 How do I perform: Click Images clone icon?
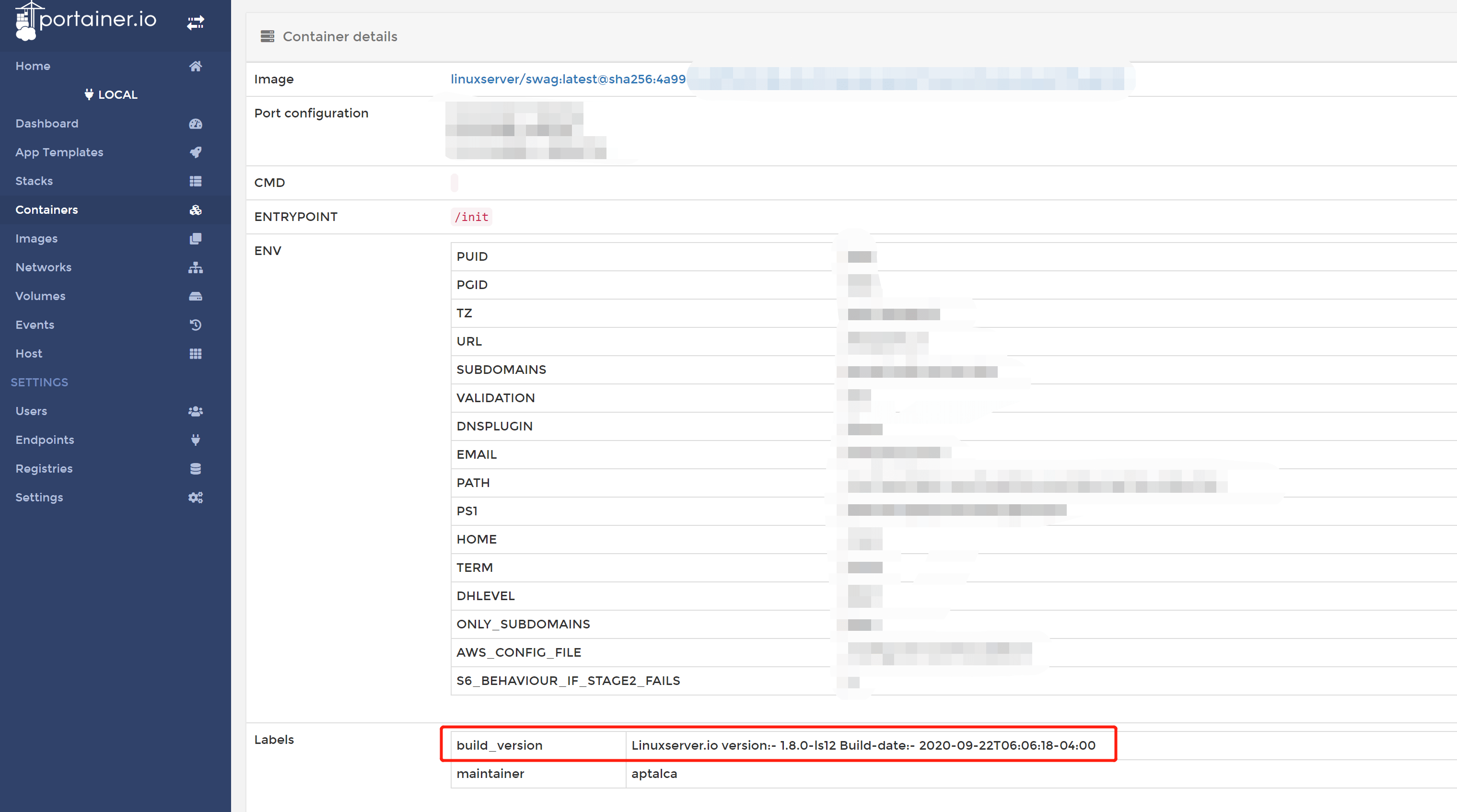195,239
